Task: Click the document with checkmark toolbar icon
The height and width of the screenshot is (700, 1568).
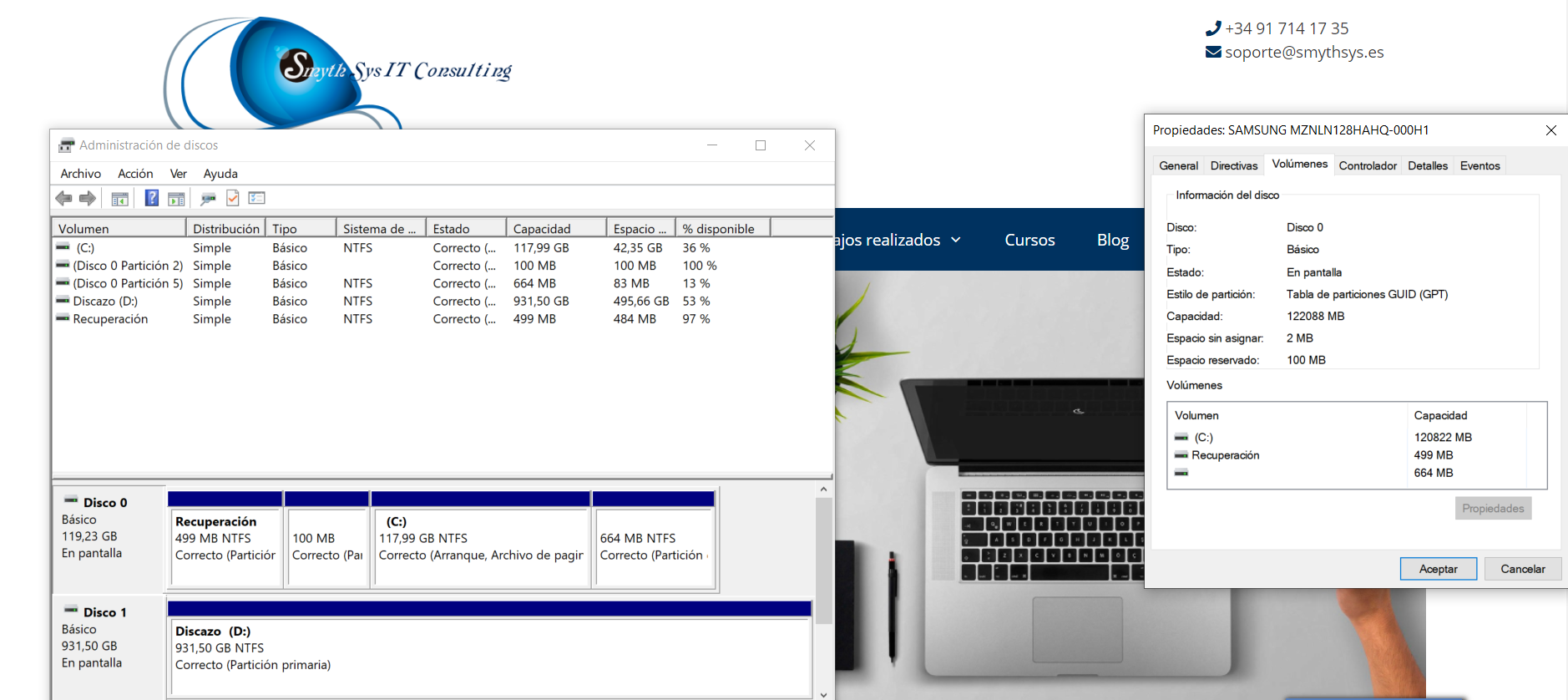Action: [x=233, y=198]
